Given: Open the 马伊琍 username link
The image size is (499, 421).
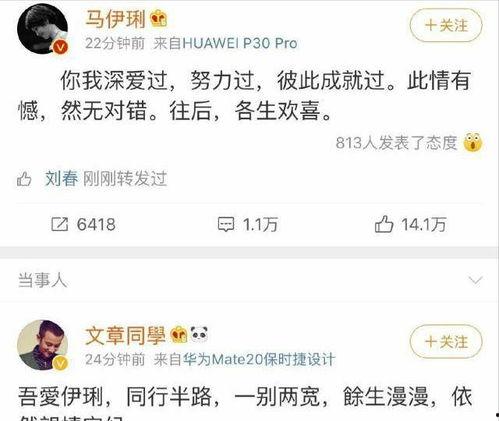Looking at the screenshot, I should (115, 19).
